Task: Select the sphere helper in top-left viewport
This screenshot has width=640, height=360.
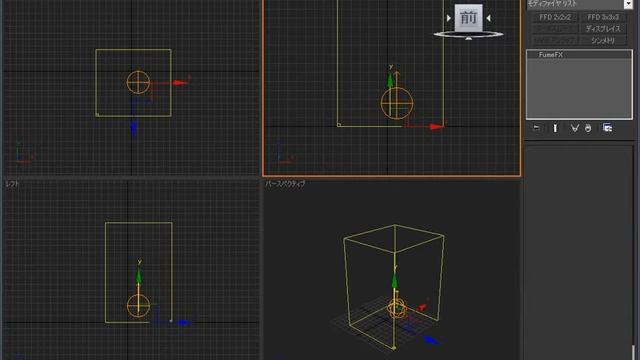Action: (x=138, y=82)
